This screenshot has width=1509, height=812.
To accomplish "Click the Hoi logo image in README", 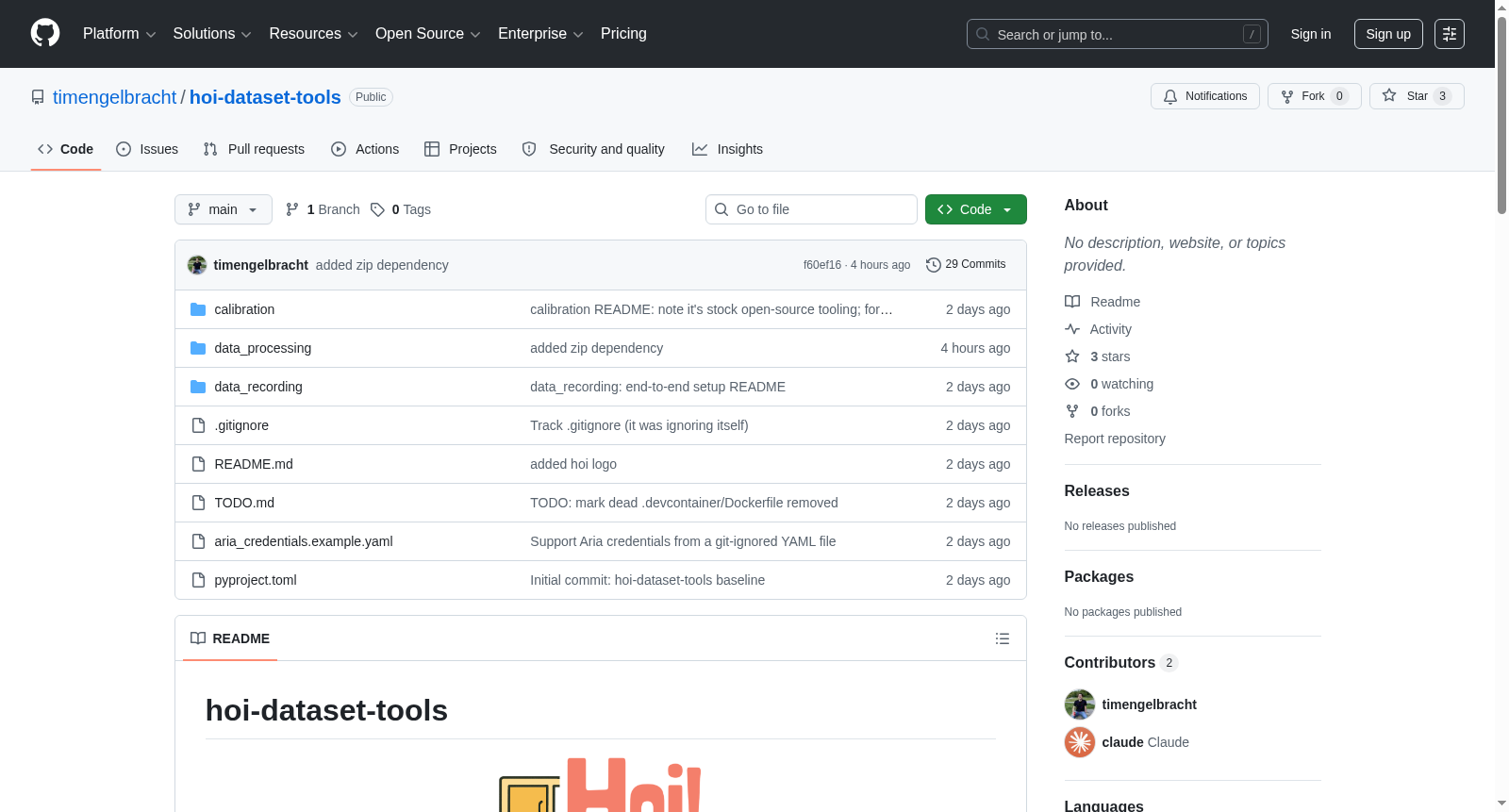I will [x=600, y=785].
